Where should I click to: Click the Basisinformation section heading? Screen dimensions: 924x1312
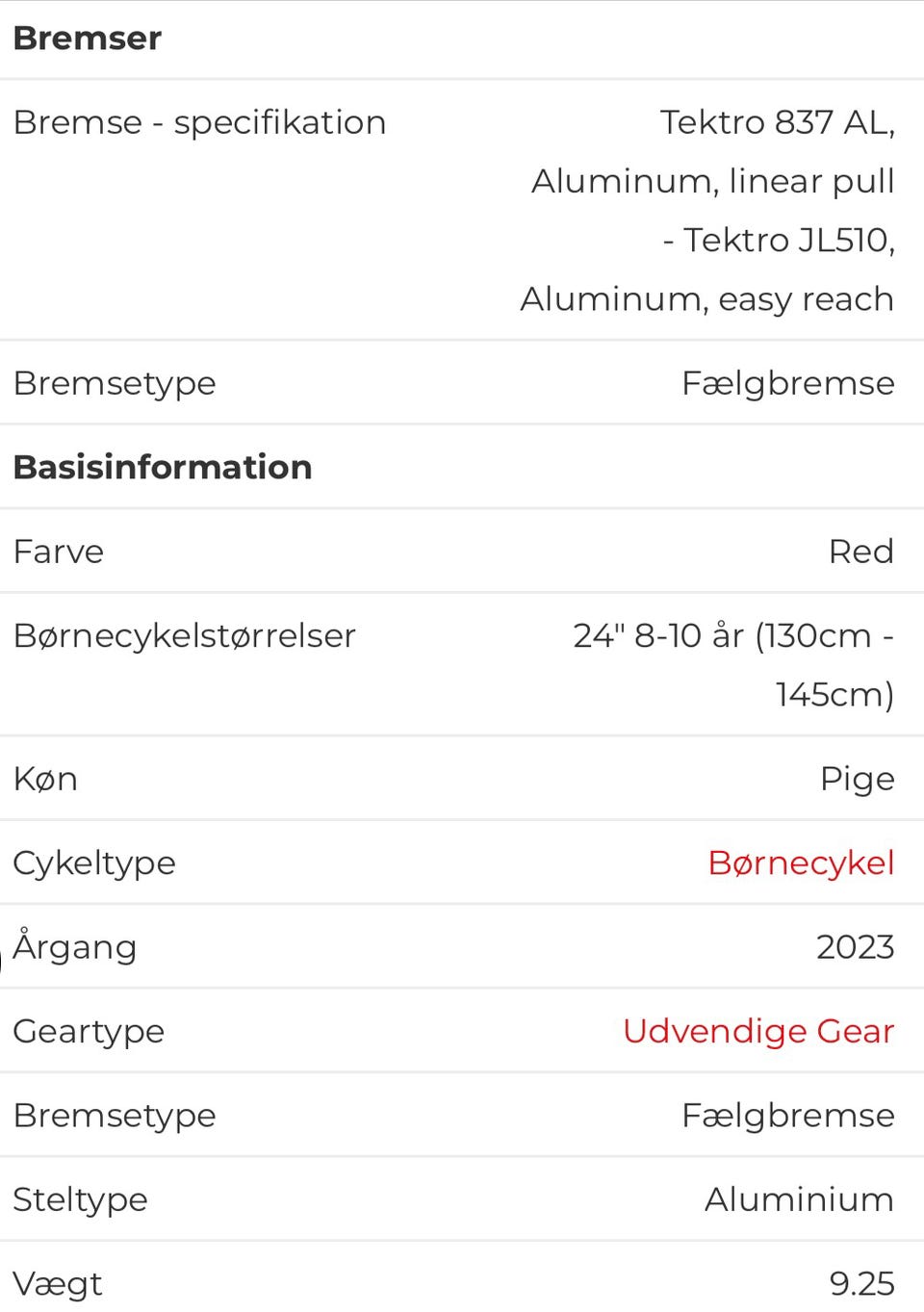[x=163, y=468]
